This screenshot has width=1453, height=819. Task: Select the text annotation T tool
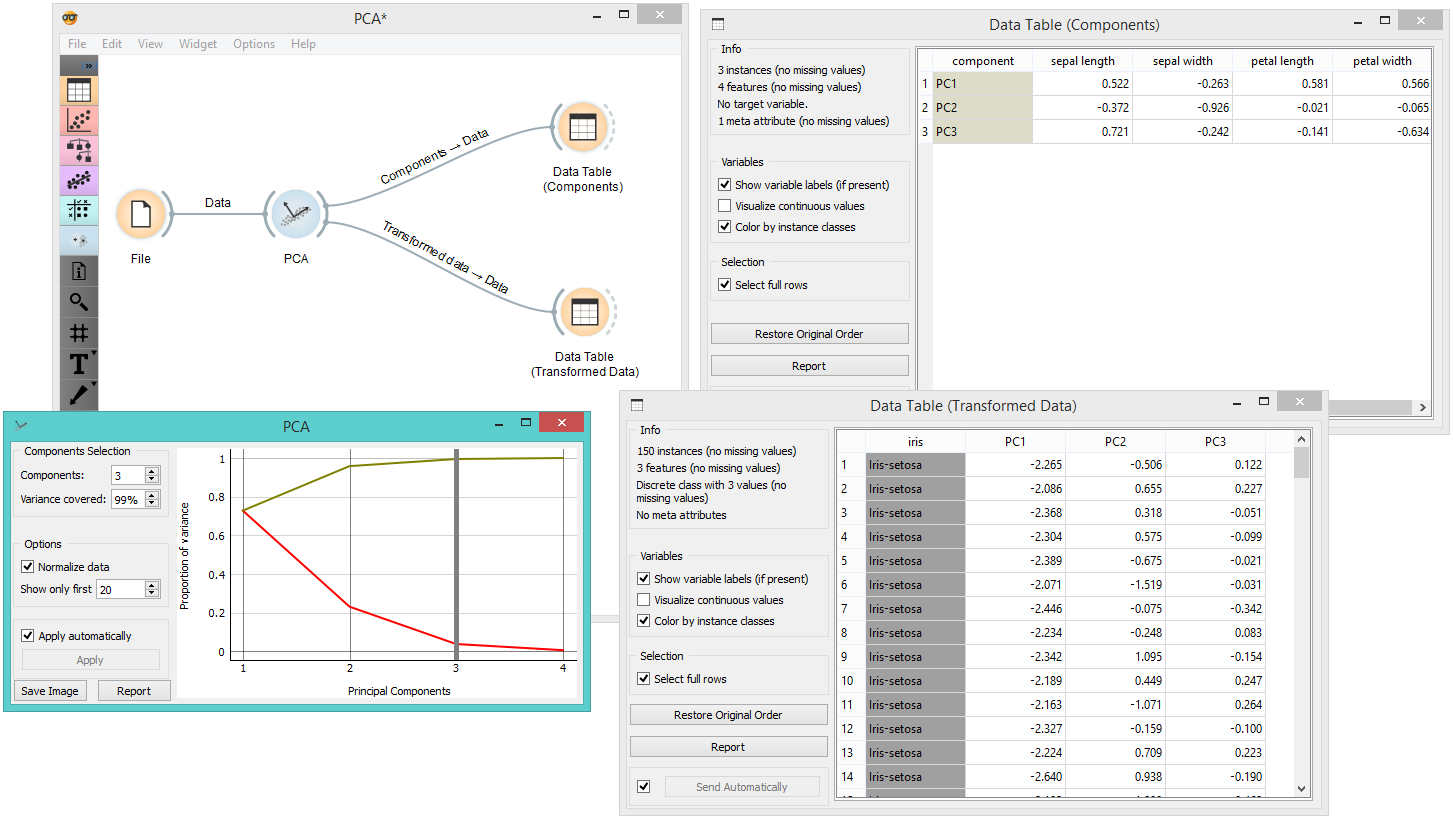coord(79,364)
